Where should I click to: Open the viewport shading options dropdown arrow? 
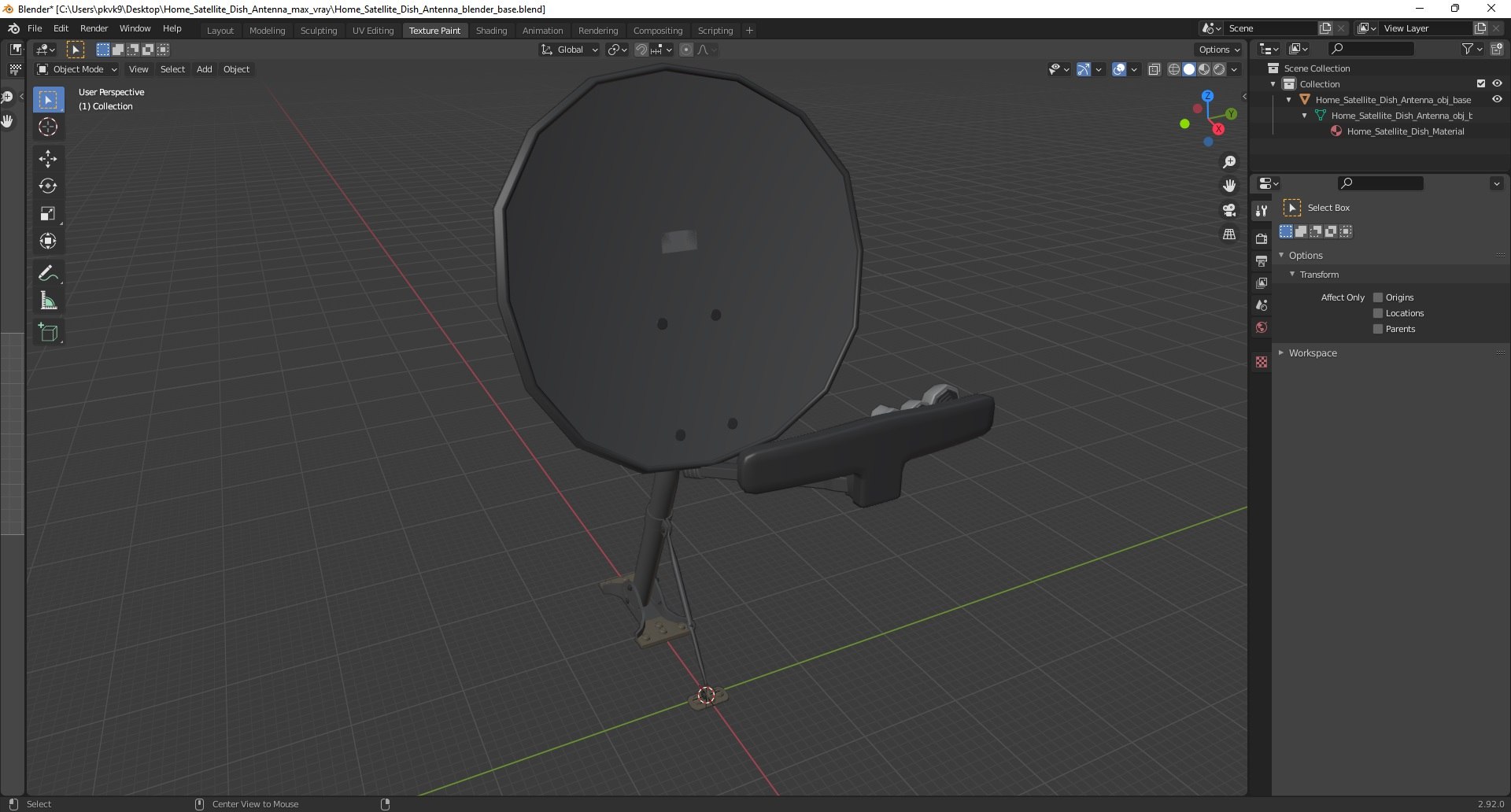1234,69
